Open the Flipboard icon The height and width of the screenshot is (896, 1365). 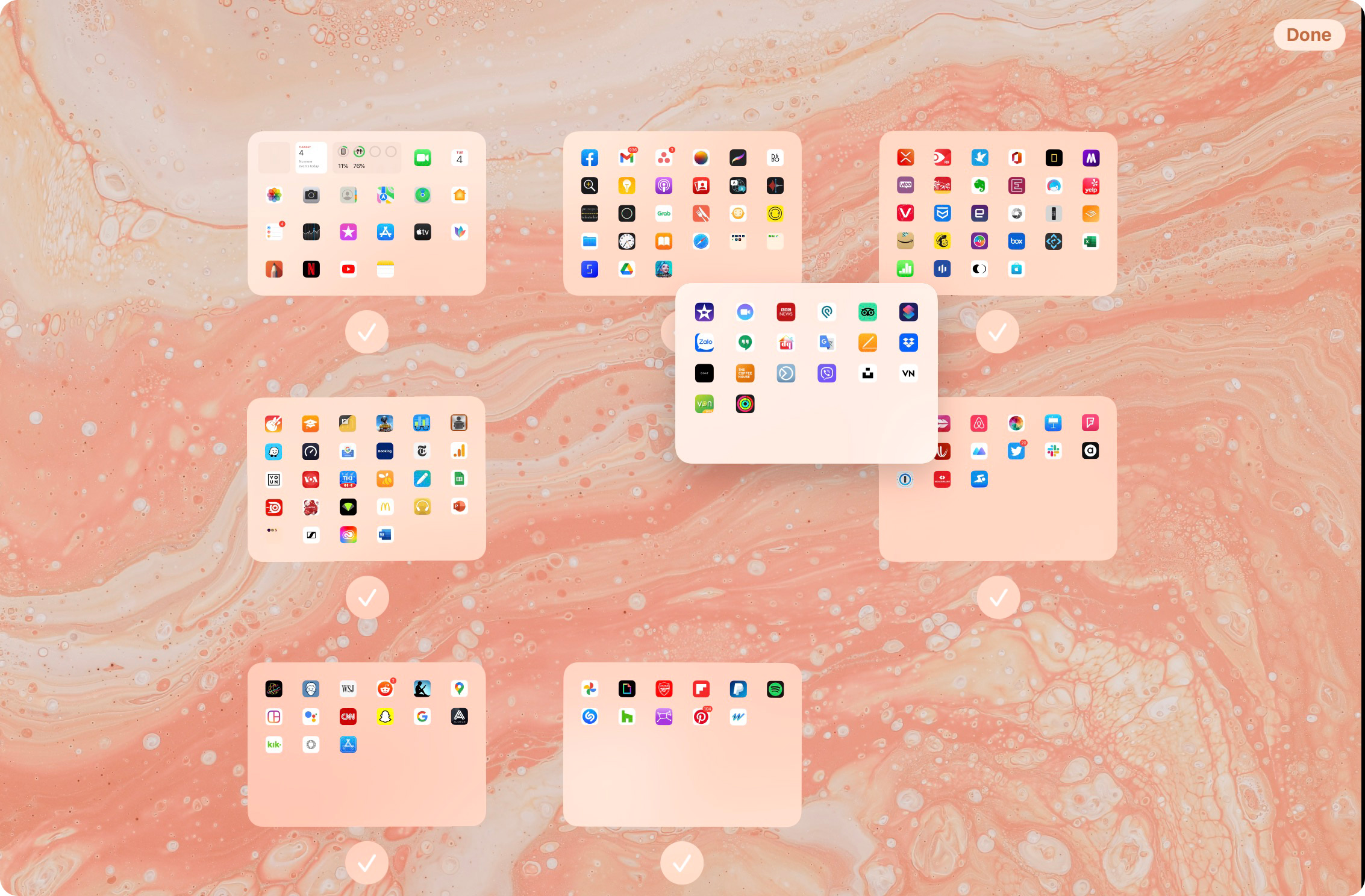pos(701,689)
